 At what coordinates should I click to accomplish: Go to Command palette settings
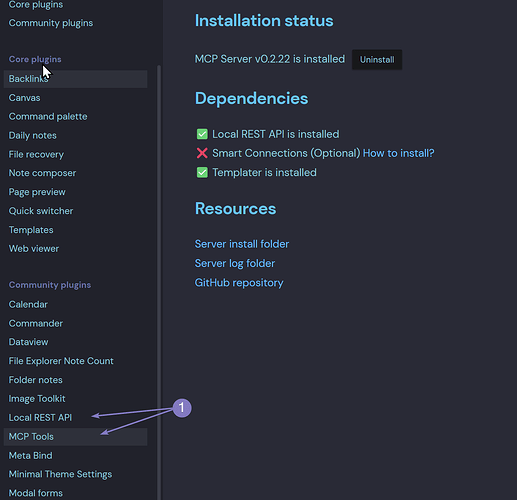click(x=75, y=117)
